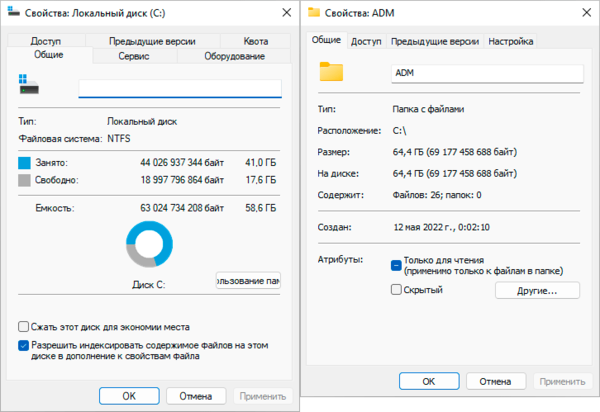Click the drive icon in the Local Disk title bar

point(13,12)
